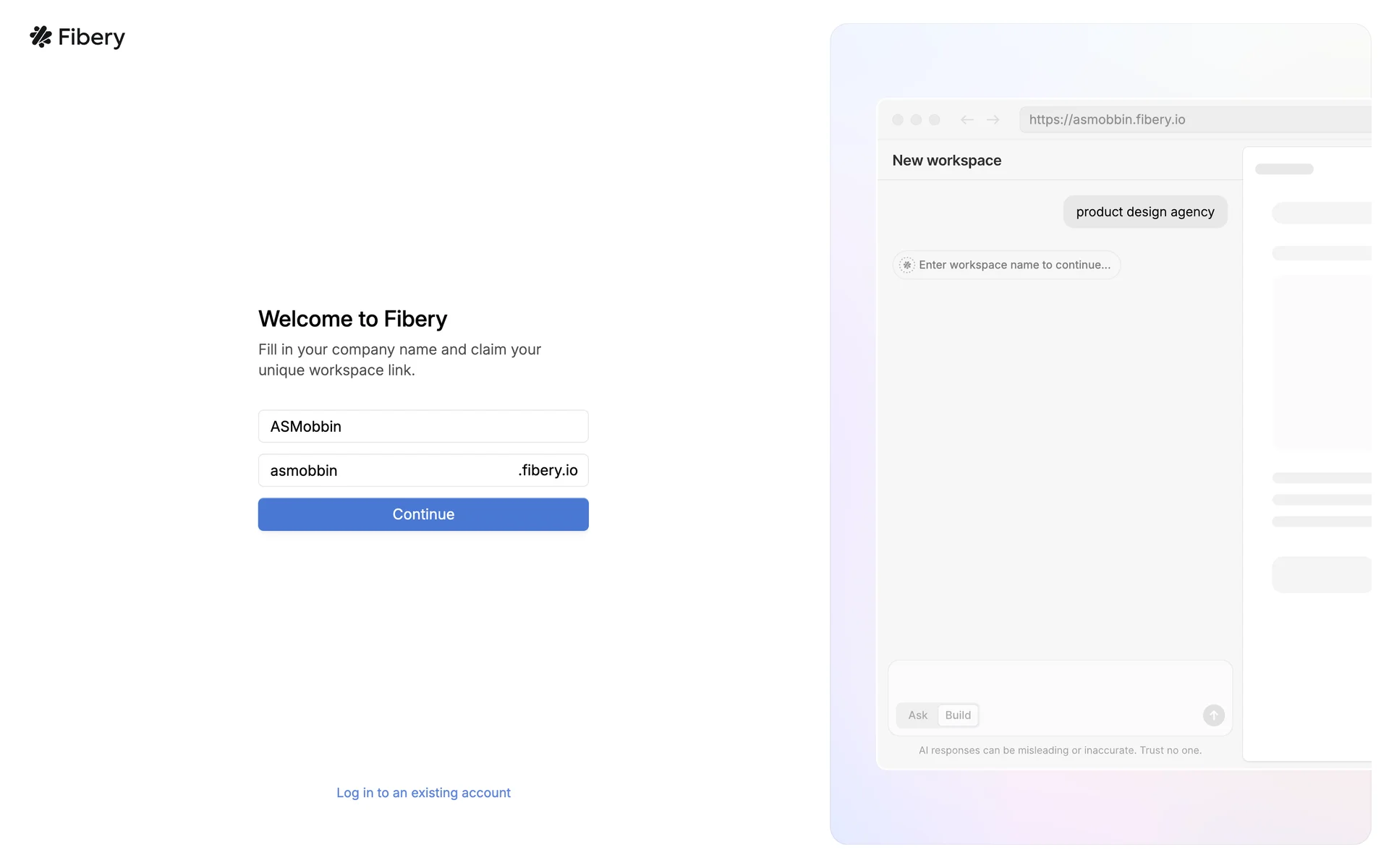
Task: Click the send arrow icon in chat box
Action: coord(1213,715)
